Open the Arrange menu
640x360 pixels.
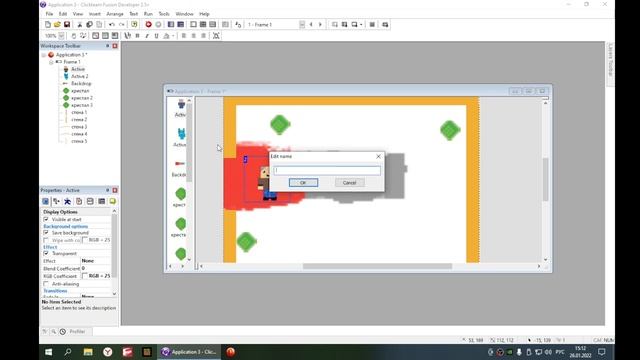115,14
